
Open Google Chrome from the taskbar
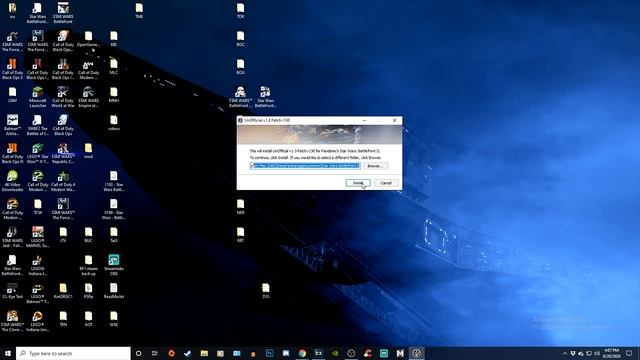[302, 353]
